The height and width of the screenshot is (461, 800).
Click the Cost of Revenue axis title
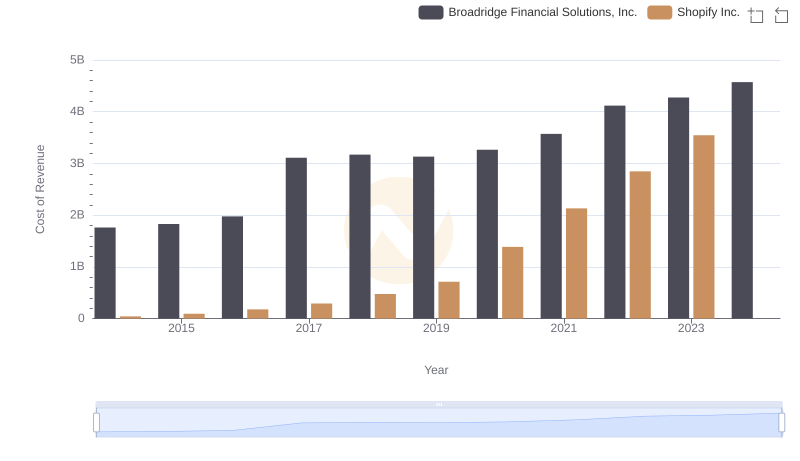40,189
